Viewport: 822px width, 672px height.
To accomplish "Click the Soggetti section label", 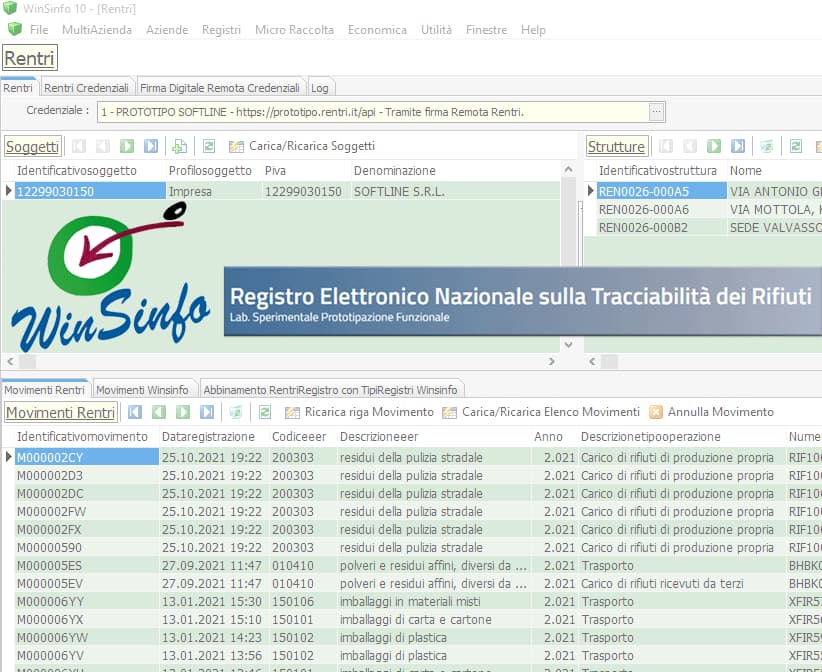I will [33, 146].
